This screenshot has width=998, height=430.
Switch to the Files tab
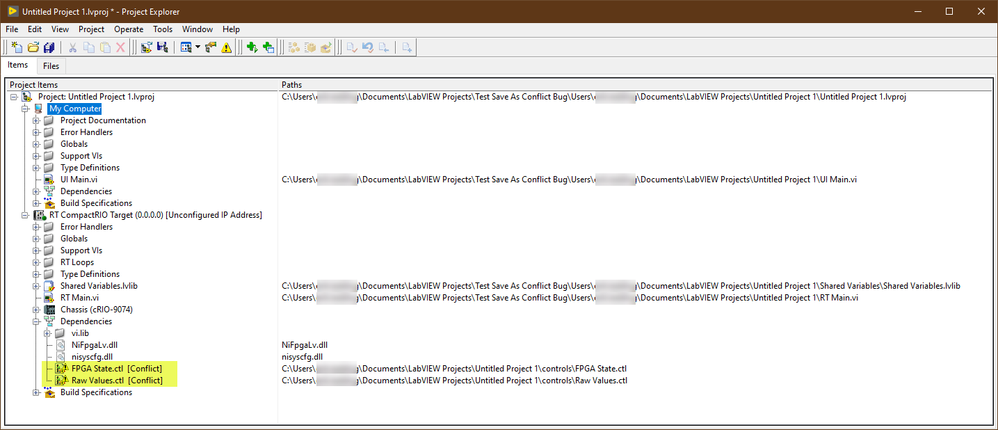point(51,66)
